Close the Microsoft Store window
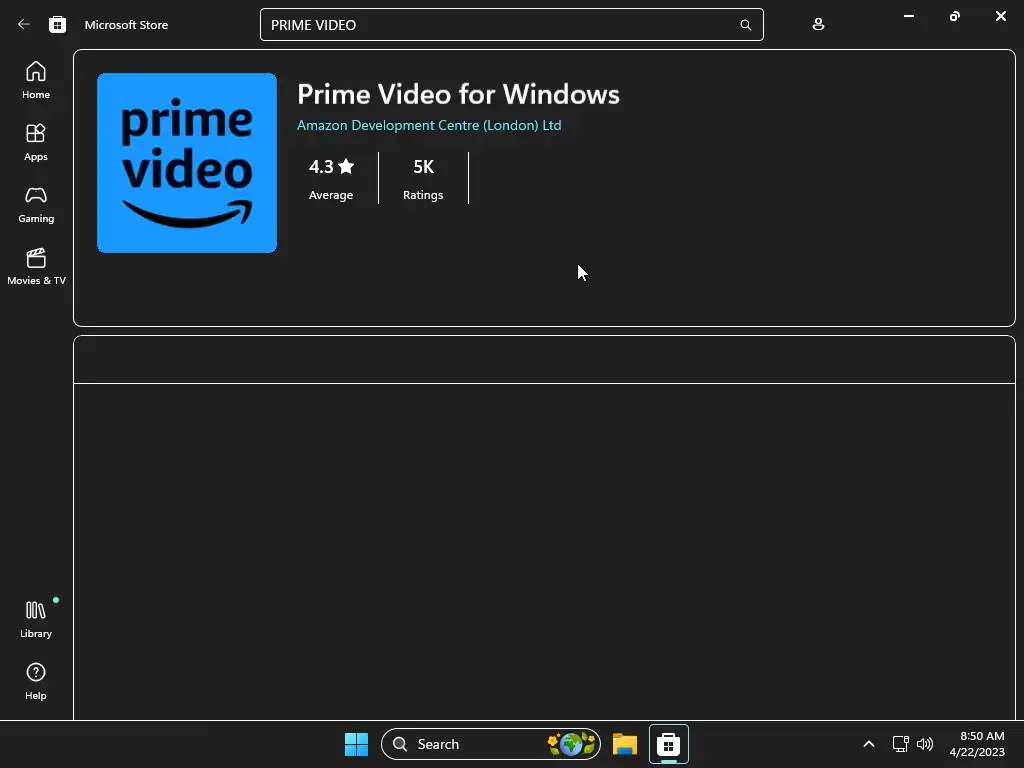 [1000, 16]
